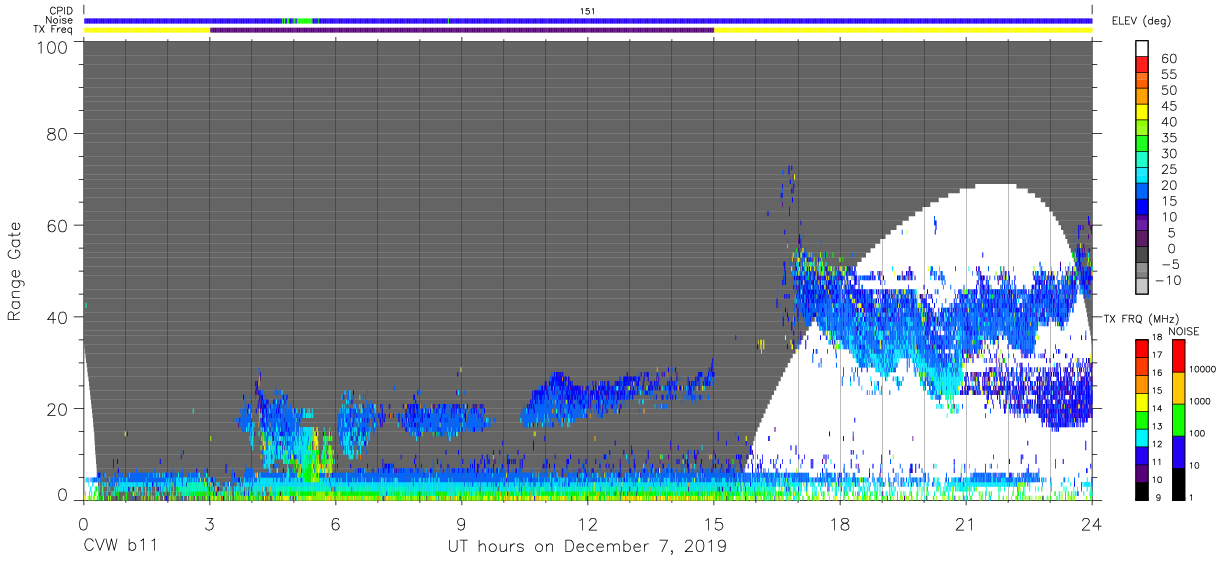This screenshot has height=567, width=1228.
Task: Click the 45 label on elevation colorbar
Action: (1168, 106)
